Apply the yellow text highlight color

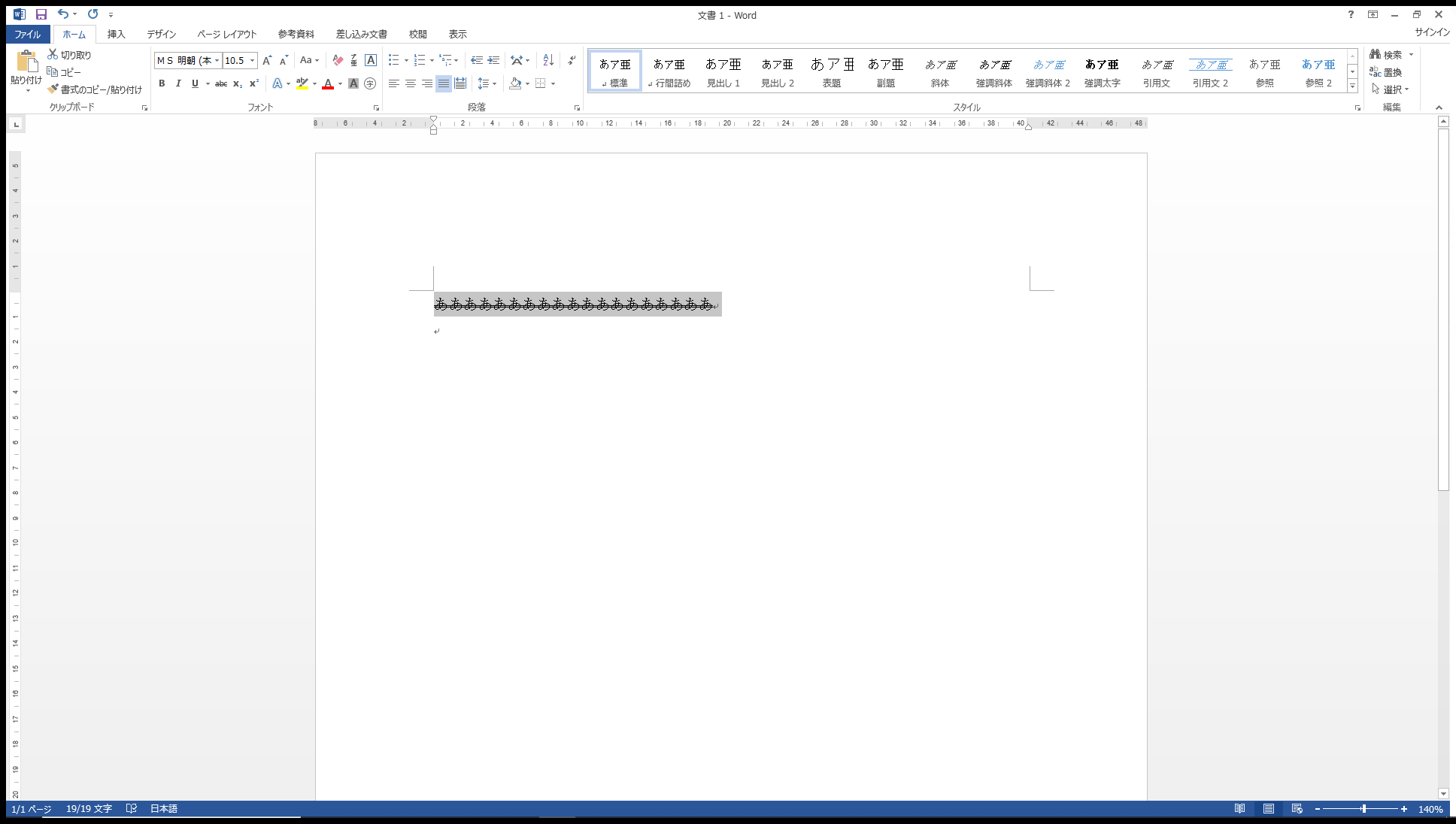pyautogui.click(x=302, y=83)
